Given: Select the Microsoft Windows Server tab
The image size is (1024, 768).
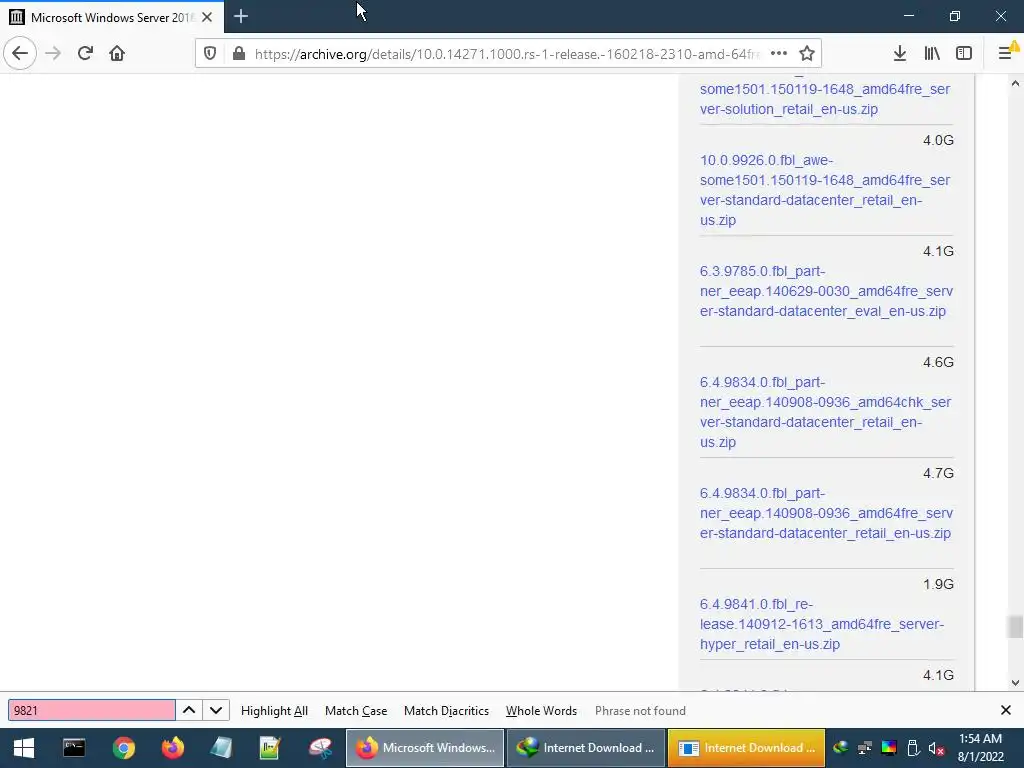Looking at the screenshot, I should point(112,17).
